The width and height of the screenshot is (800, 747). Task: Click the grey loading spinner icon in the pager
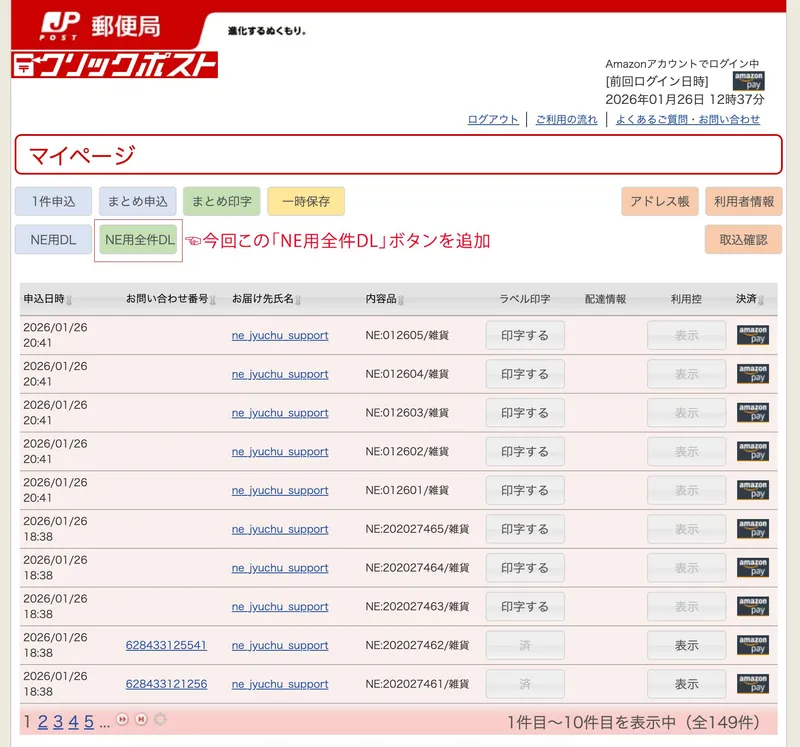(160, 719)
